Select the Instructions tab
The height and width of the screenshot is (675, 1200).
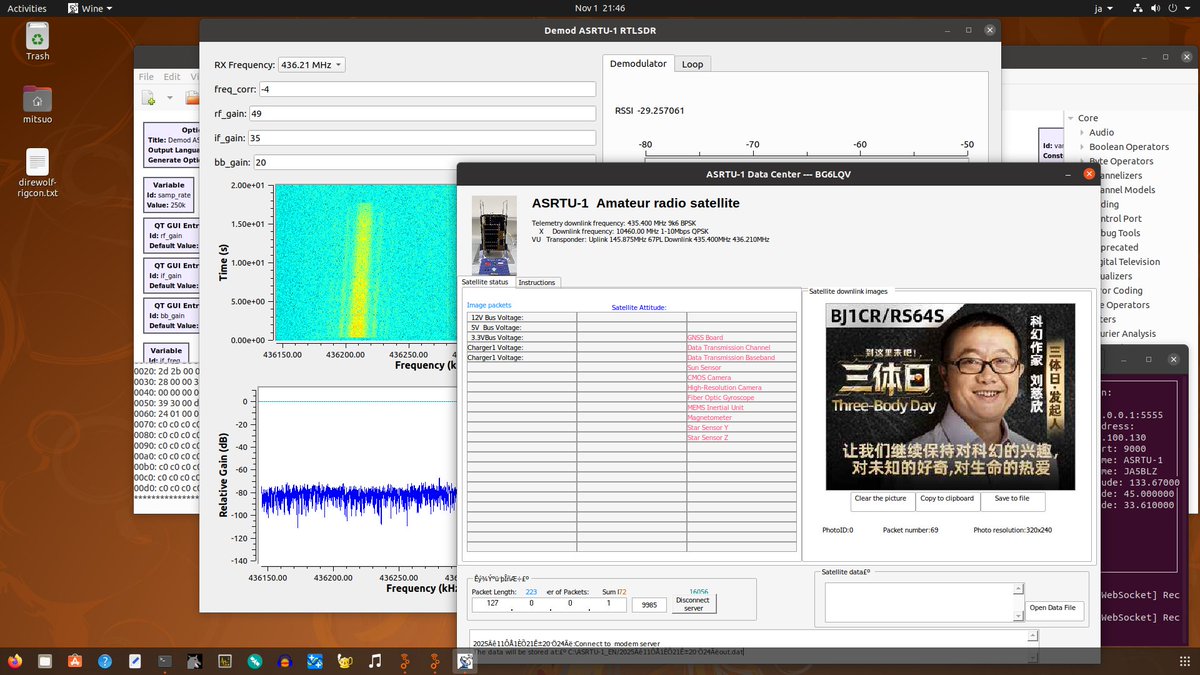tap(537, 282)
